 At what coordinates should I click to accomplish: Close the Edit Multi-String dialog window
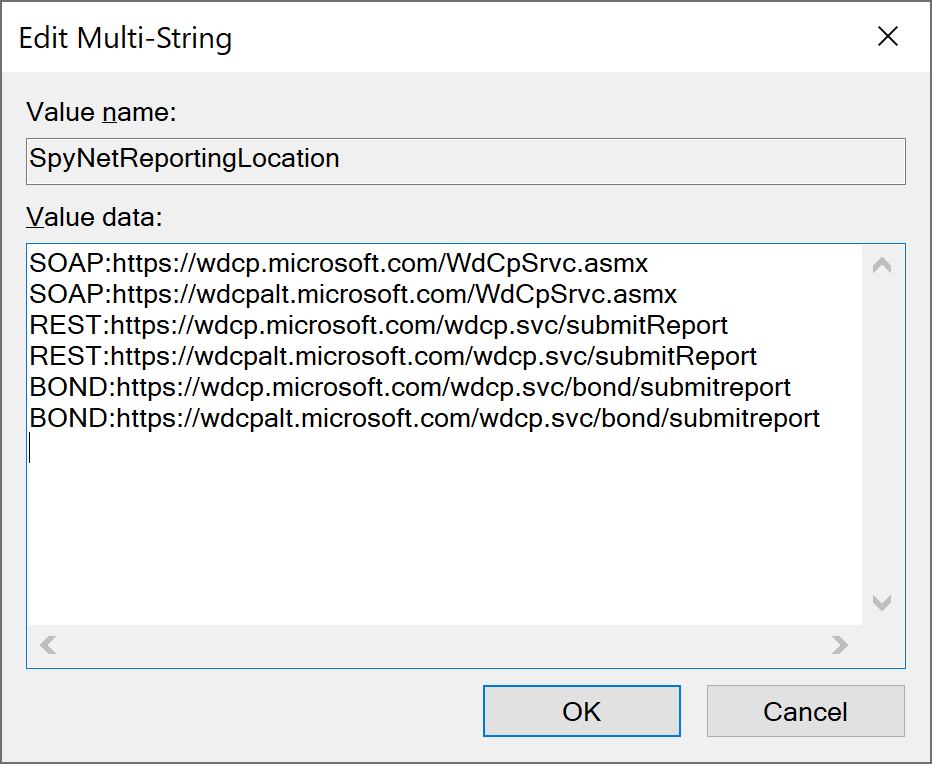tap(887, 37)
